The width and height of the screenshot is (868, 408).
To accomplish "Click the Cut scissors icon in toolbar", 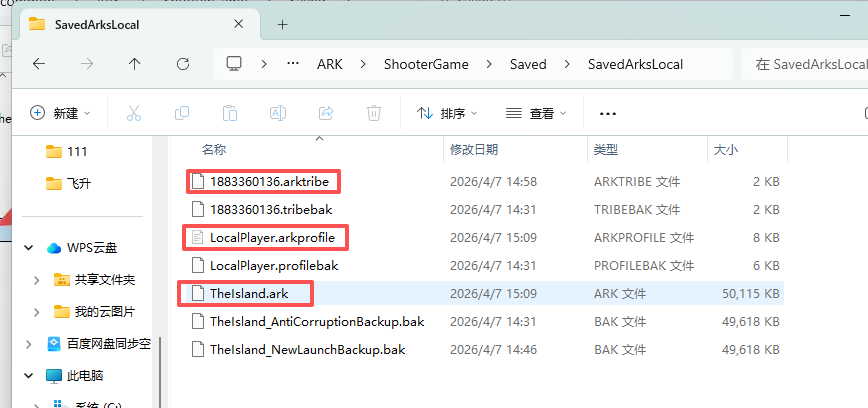I will click(x=135, y=113).
